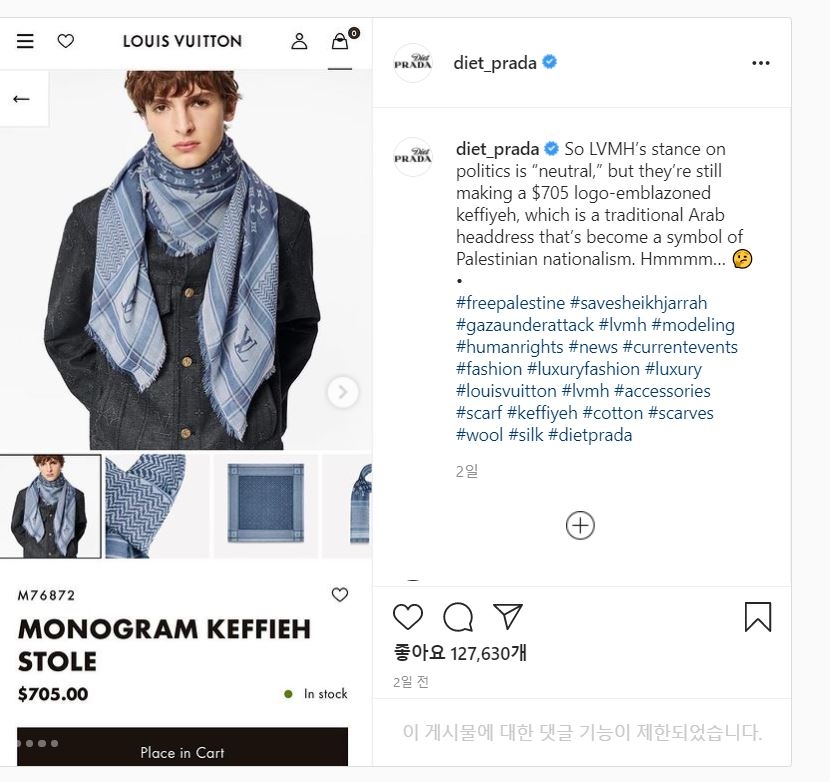830x782 pixels.
Task: Open the shopping bag icon
Action: [x=340, y=41]
